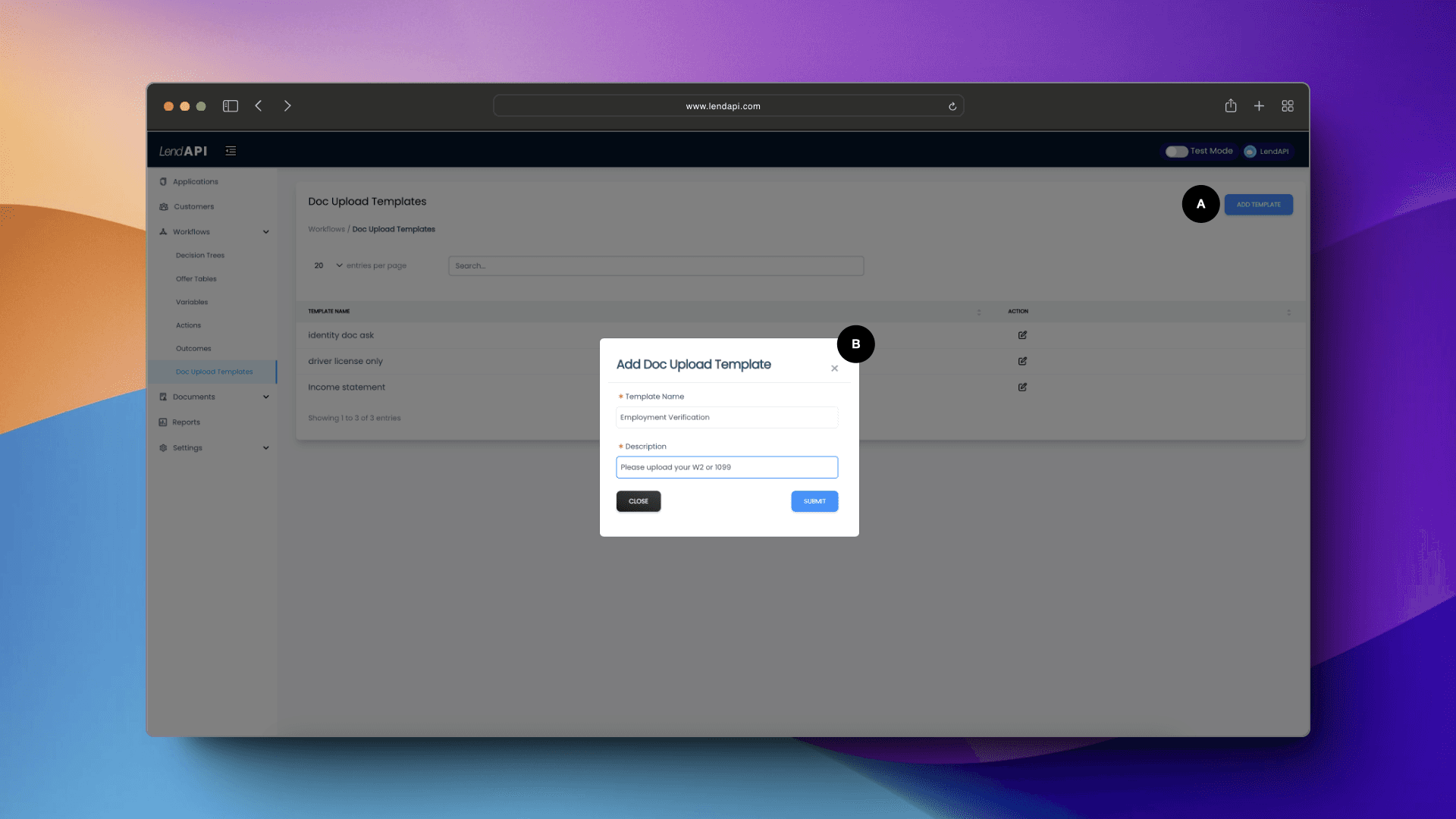Click the Income statement row text

tap(347, 387)
